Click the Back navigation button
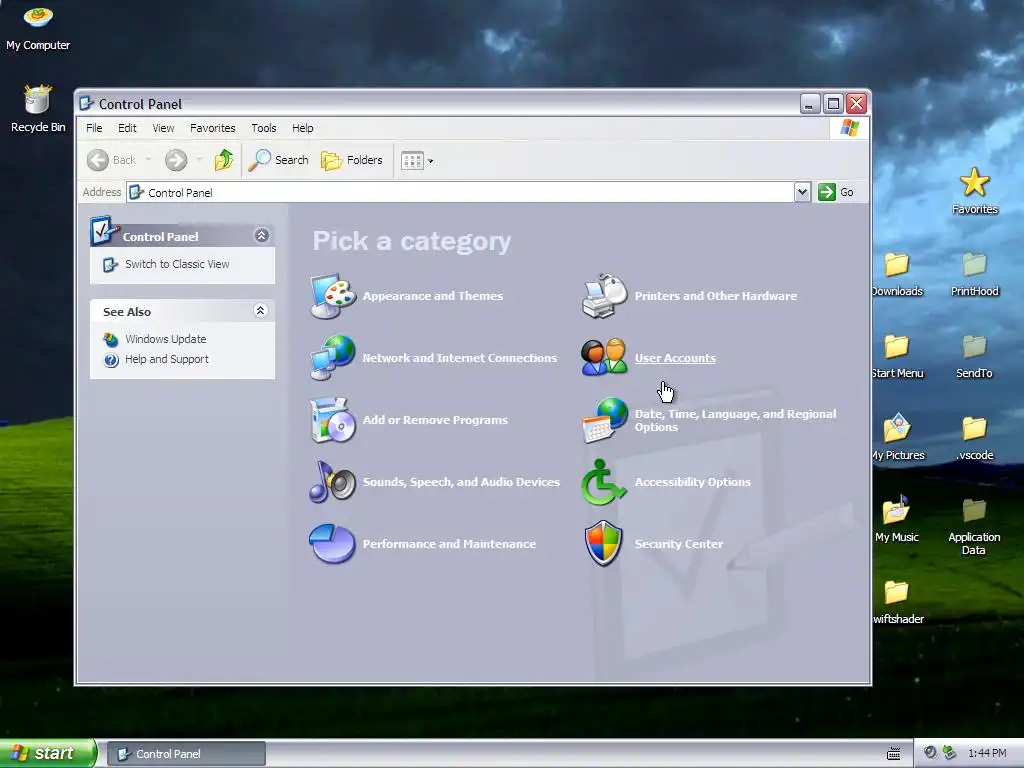 [x=112, y=160]
